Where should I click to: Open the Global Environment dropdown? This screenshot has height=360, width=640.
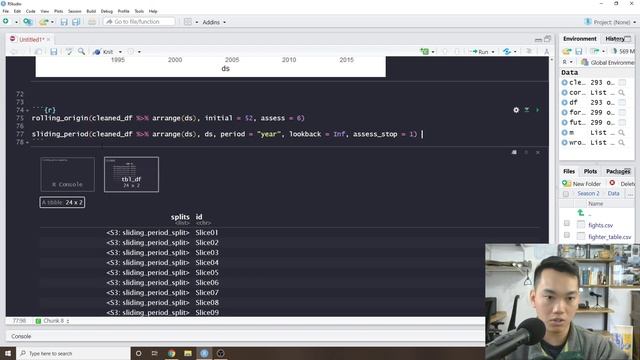(607, 62)
